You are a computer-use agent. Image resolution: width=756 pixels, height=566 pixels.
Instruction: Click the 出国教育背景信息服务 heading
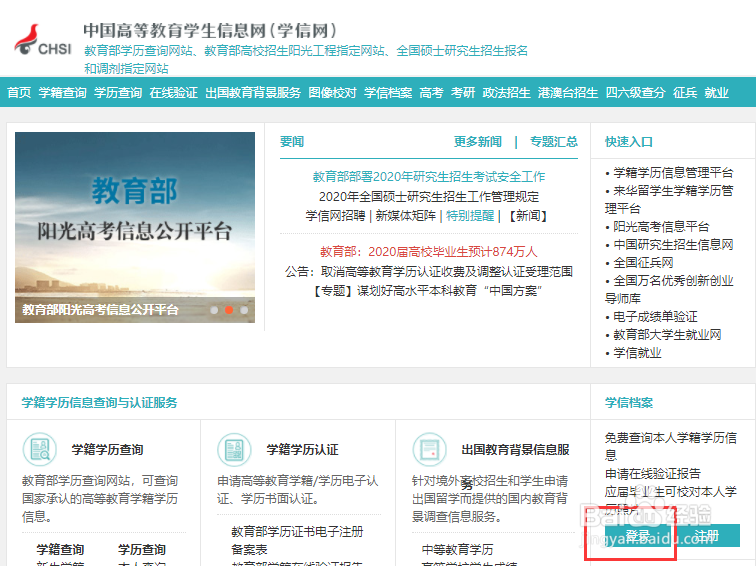[515, 449]
